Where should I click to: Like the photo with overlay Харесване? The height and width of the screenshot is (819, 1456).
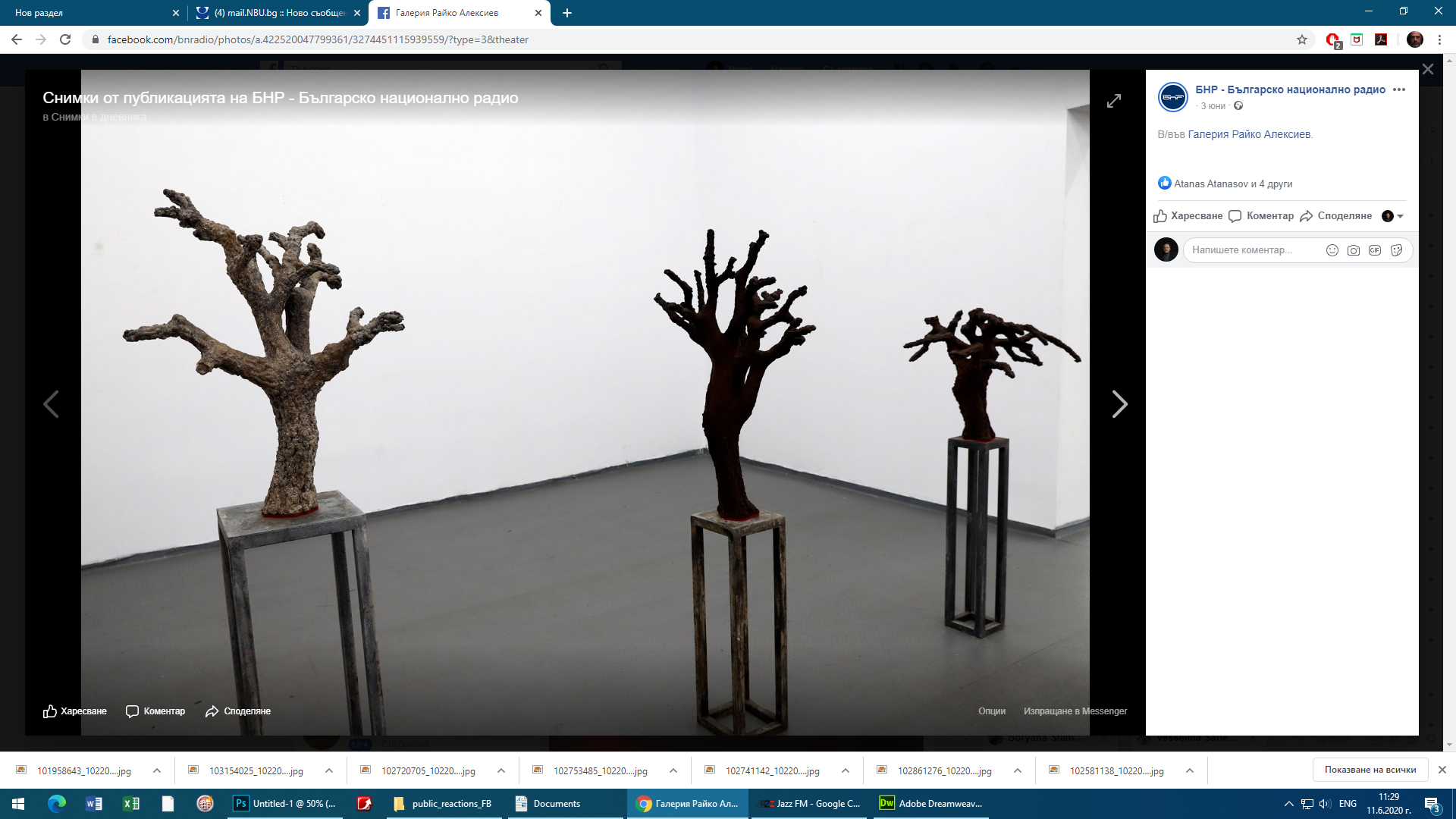pos(75,711)
